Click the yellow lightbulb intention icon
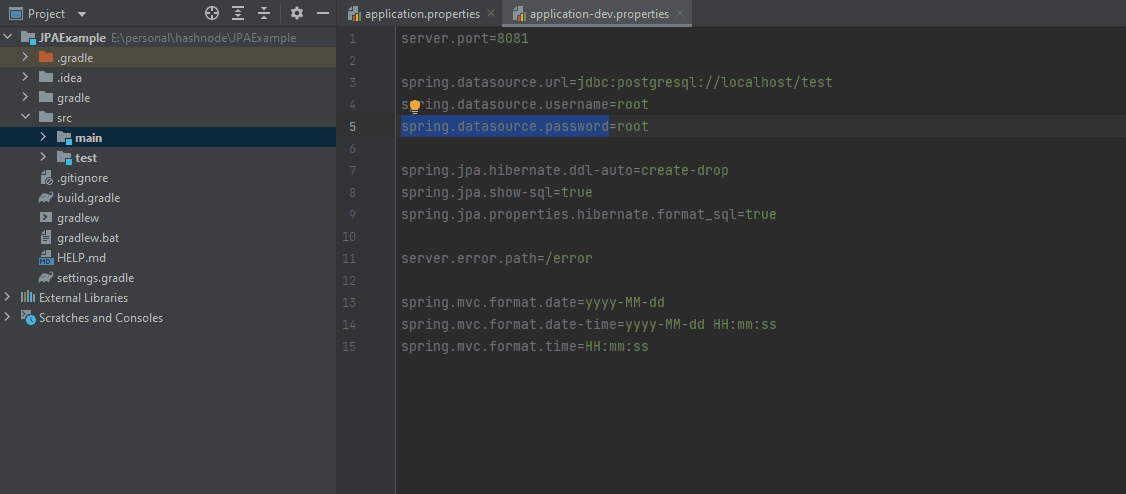This screenshot has height=494, width=1126. (414, 106)
